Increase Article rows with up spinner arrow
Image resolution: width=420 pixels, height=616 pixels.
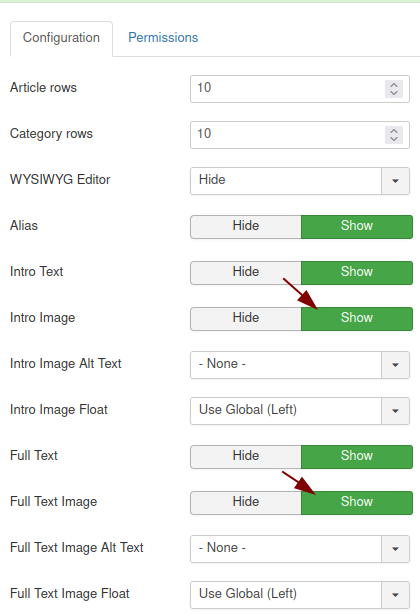coord(394,84)
